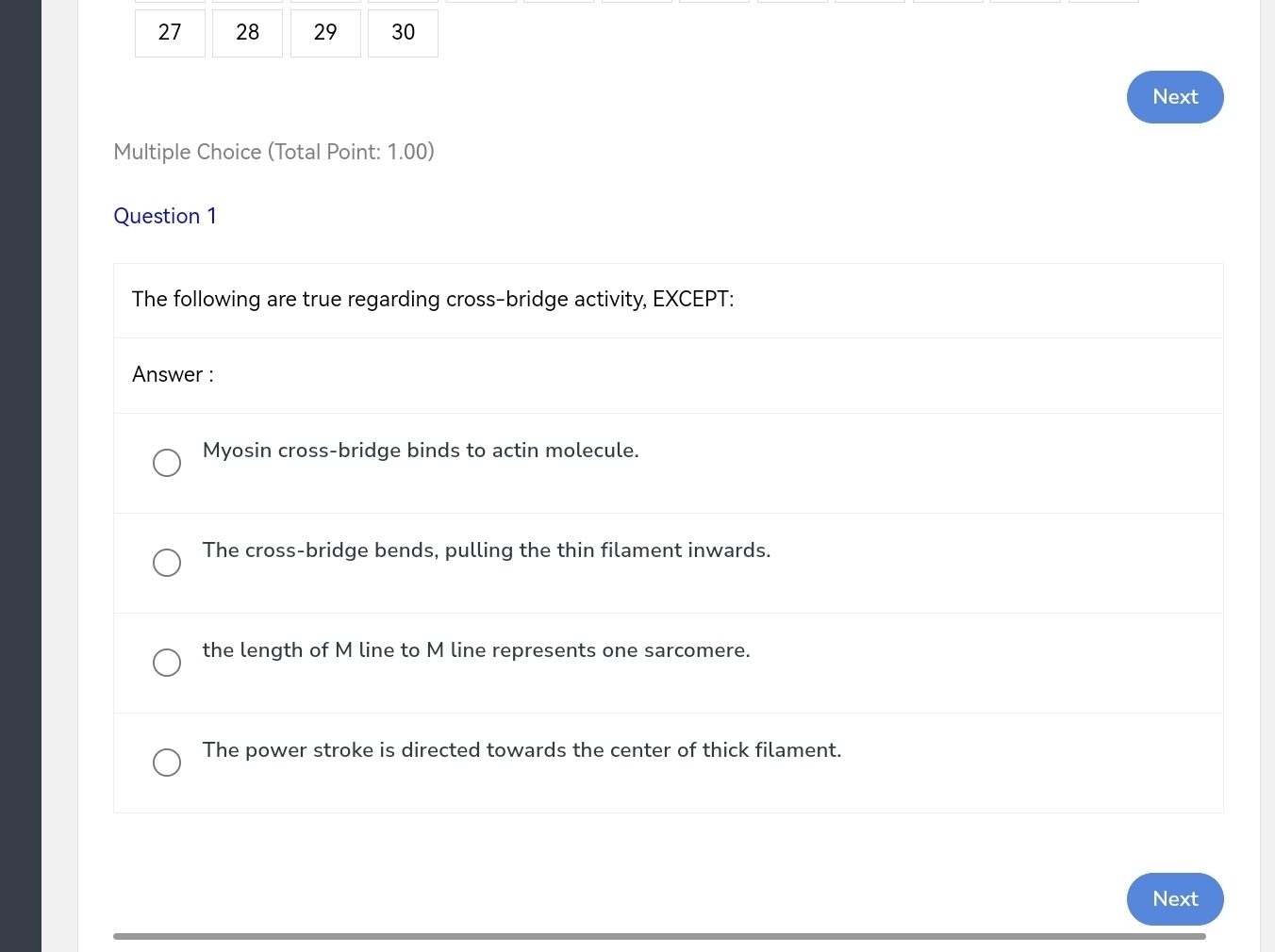Click the cross-bridge activity question text
This screenshot has height=952, width=1275.
(x=433, y=300)
